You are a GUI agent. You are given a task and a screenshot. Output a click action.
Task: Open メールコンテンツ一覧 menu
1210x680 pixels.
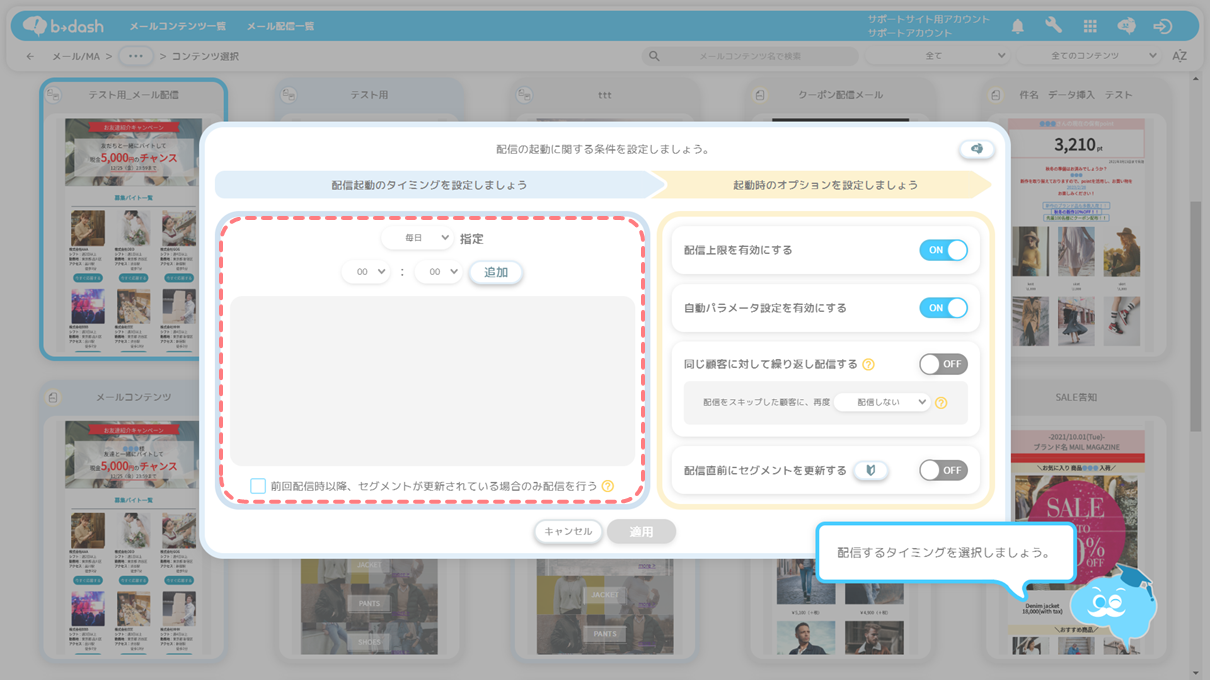(178, 27)
